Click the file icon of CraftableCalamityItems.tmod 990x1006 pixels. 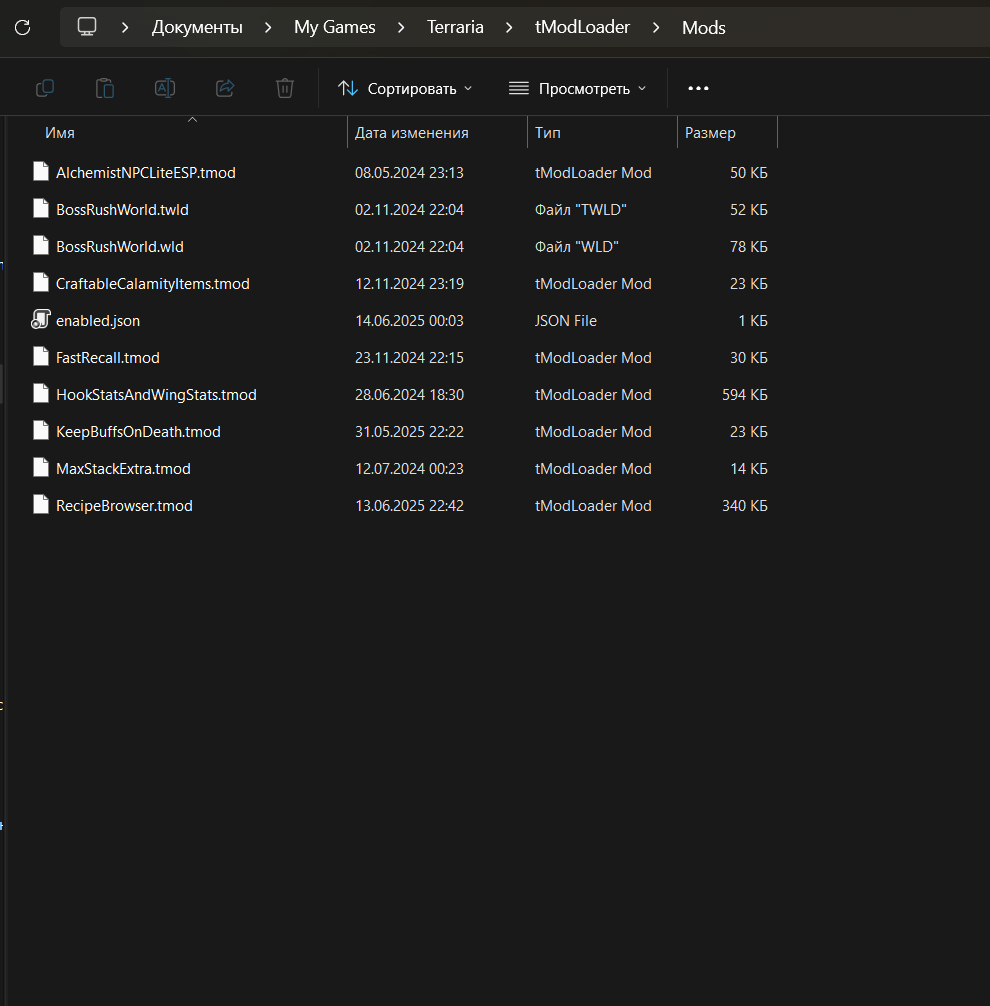(x=41, y=283)
